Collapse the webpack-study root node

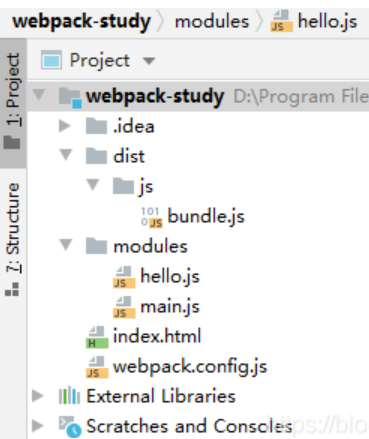(x=39, y=95)
